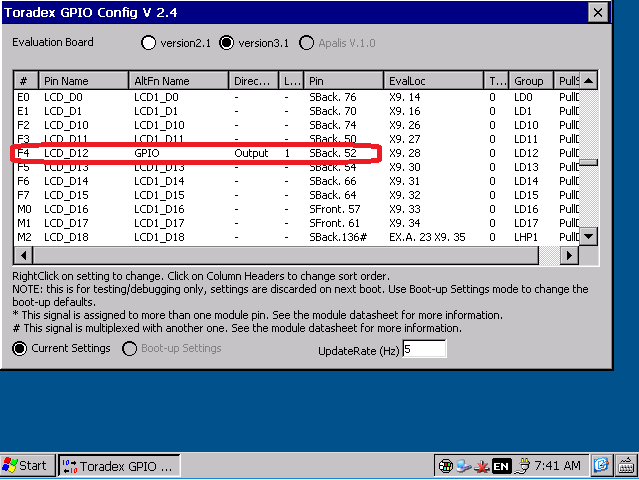The height and width of the screenshot is (480, 639).
Task: Sort by the Direc... column header
Action: tap(253, 81)
